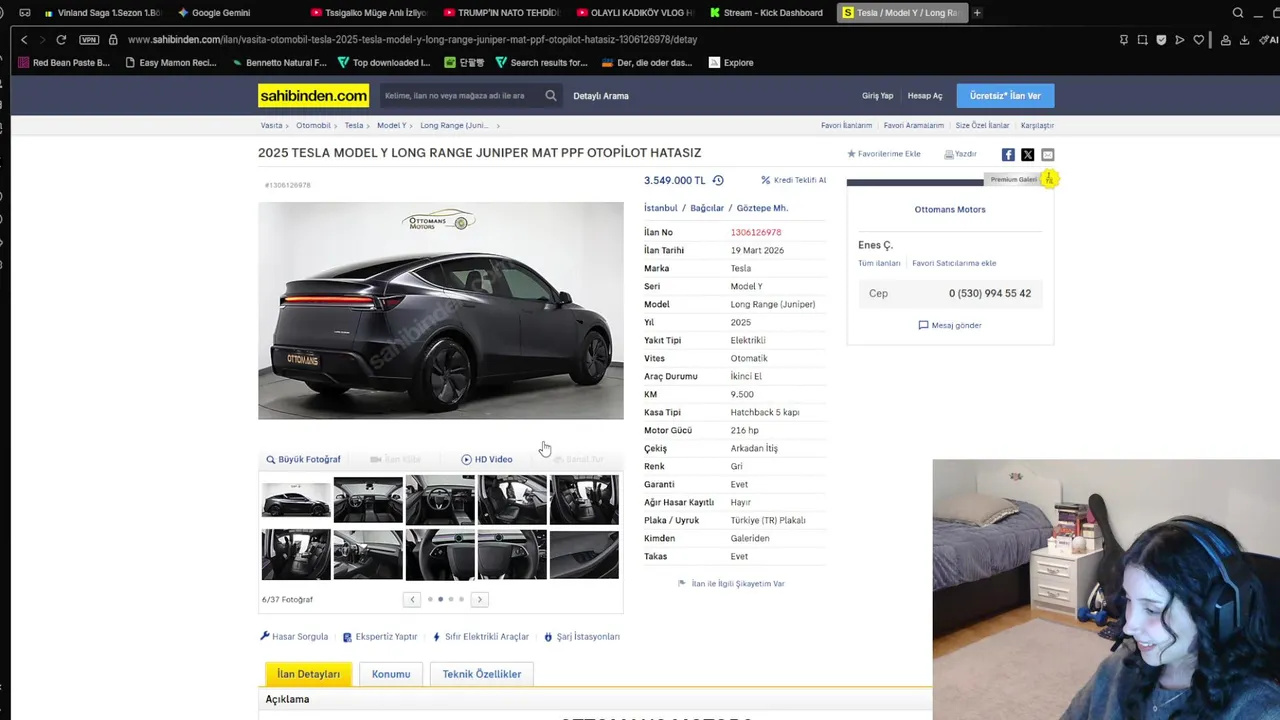Share listing by email envelope icon
The height and width of the screenshot is (720, 1280).
(1048, 155)
